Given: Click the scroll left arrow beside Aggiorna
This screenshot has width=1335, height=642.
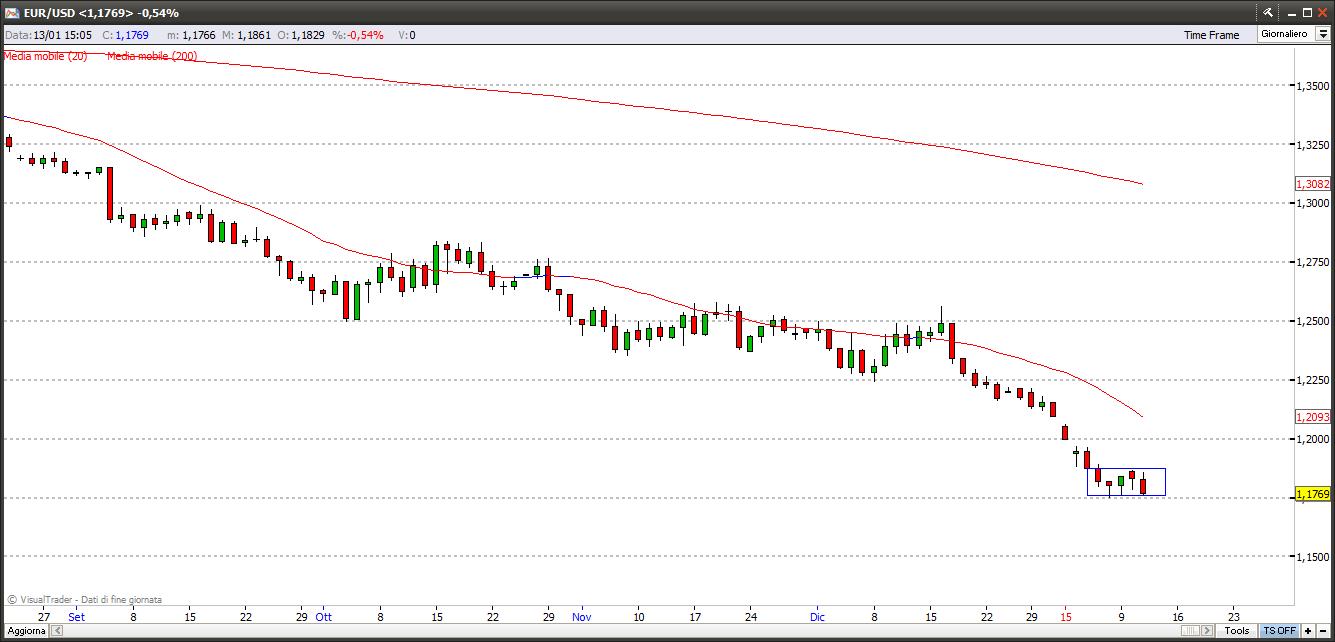Looking at the screenshot, I should point(56,631).
